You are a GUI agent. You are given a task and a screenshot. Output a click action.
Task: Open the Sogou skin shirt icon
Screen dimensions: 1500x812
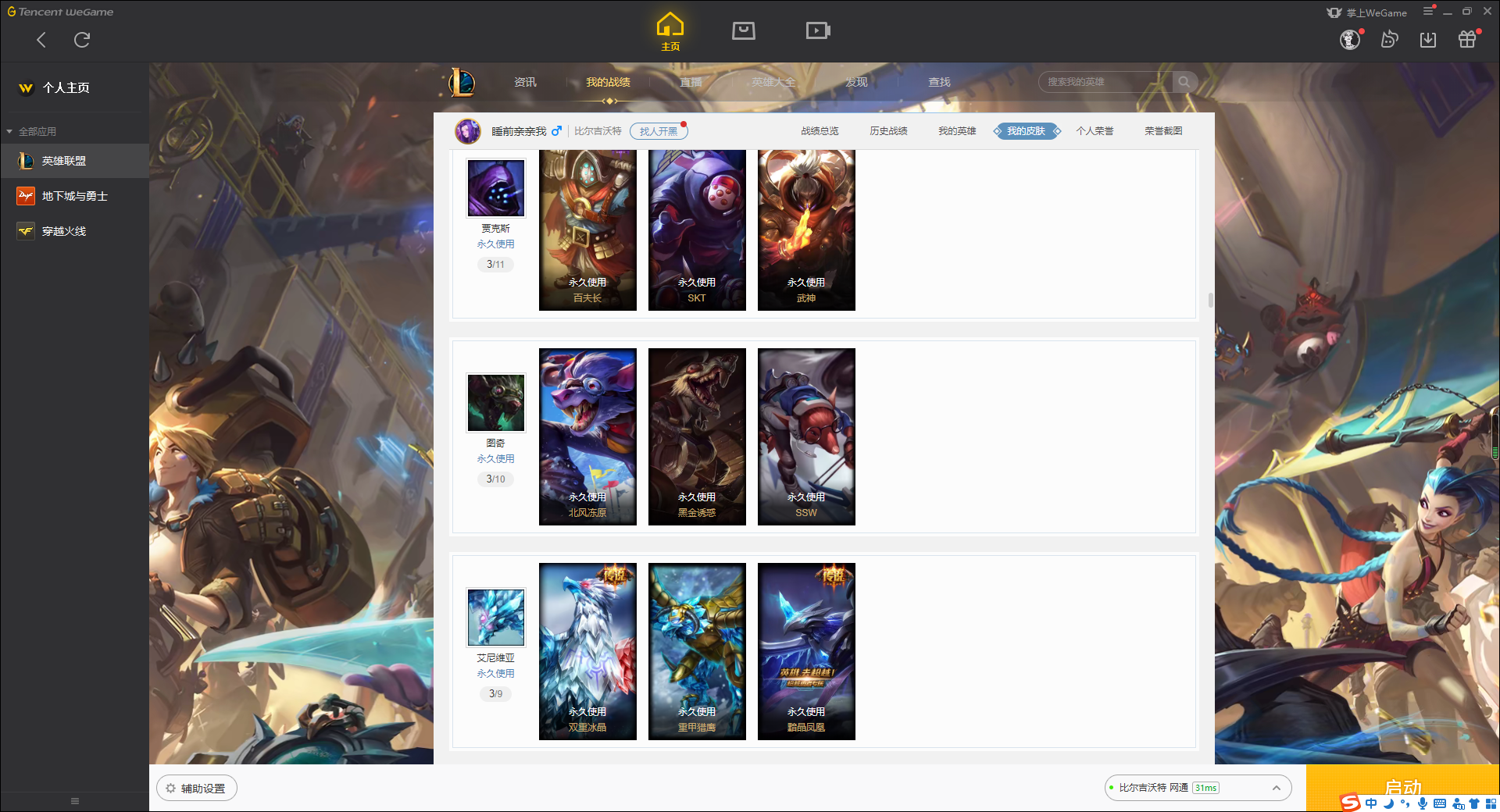tap(1474, 803)
